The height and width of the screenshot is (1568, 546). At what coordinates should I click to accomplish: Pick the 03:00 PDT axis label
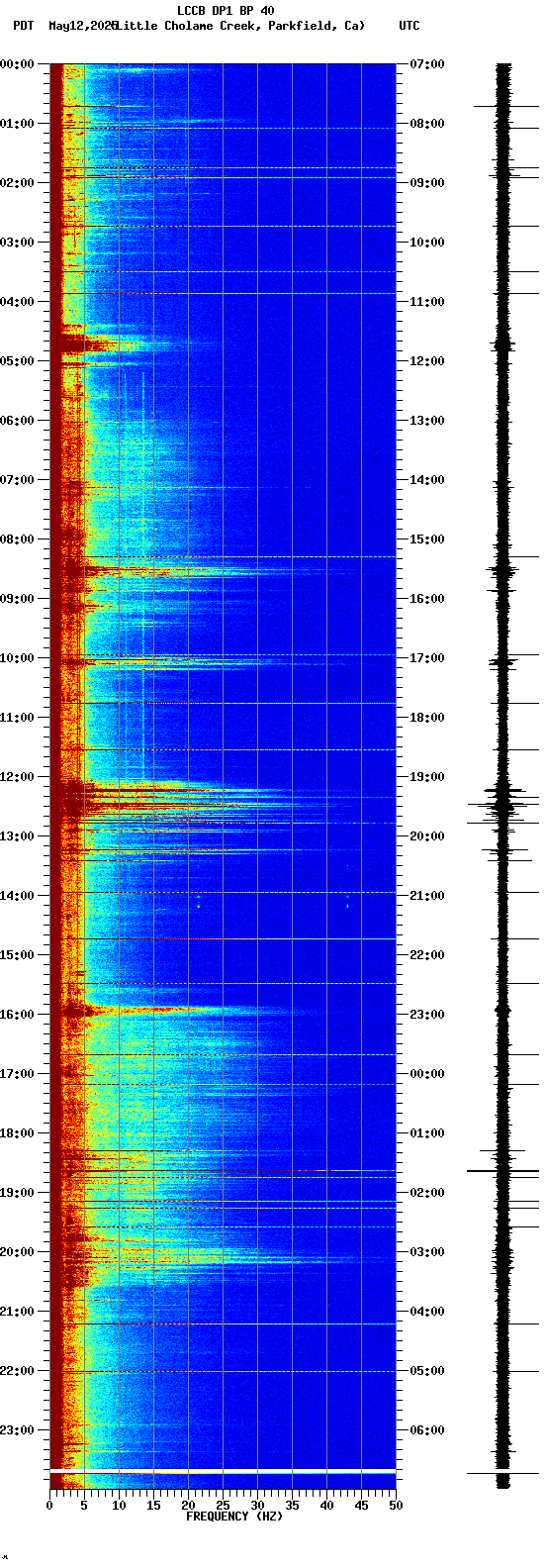[18, 243]
